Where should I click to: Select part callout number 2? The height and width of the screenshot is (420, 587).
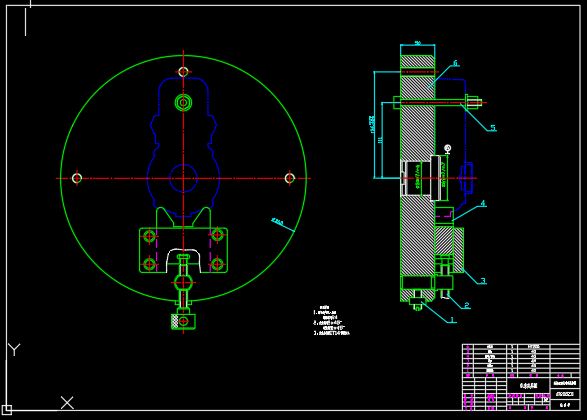(467, 305)
